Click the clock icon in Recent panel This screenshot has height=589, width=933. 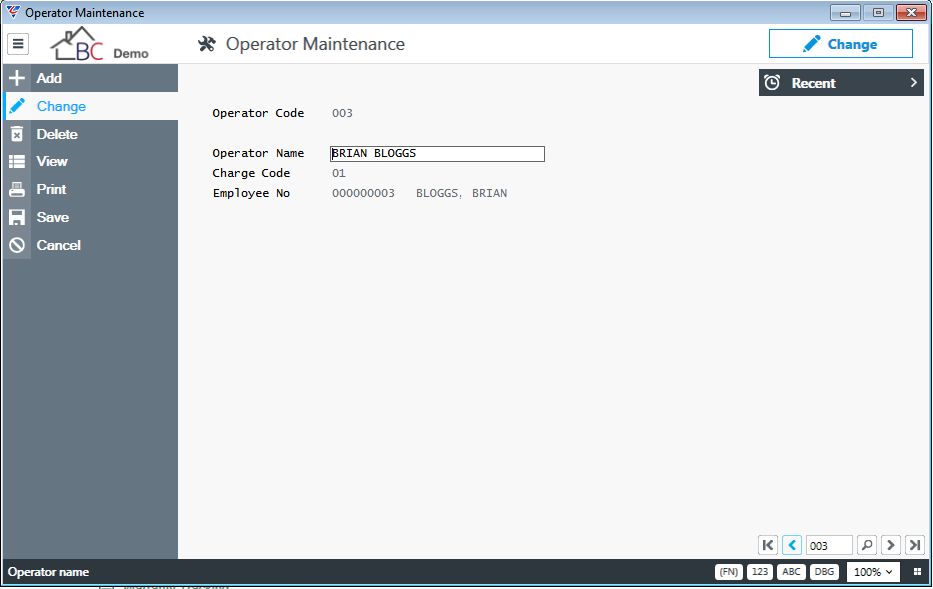pos(772,83)
